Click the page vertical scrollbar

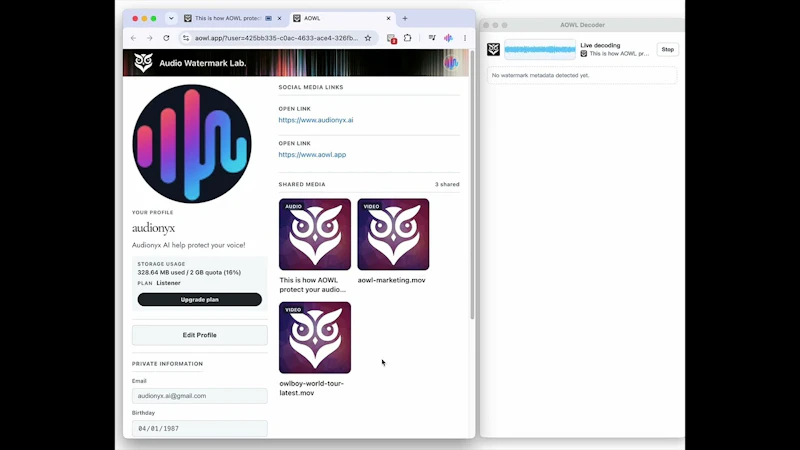(x=472, y=185)
